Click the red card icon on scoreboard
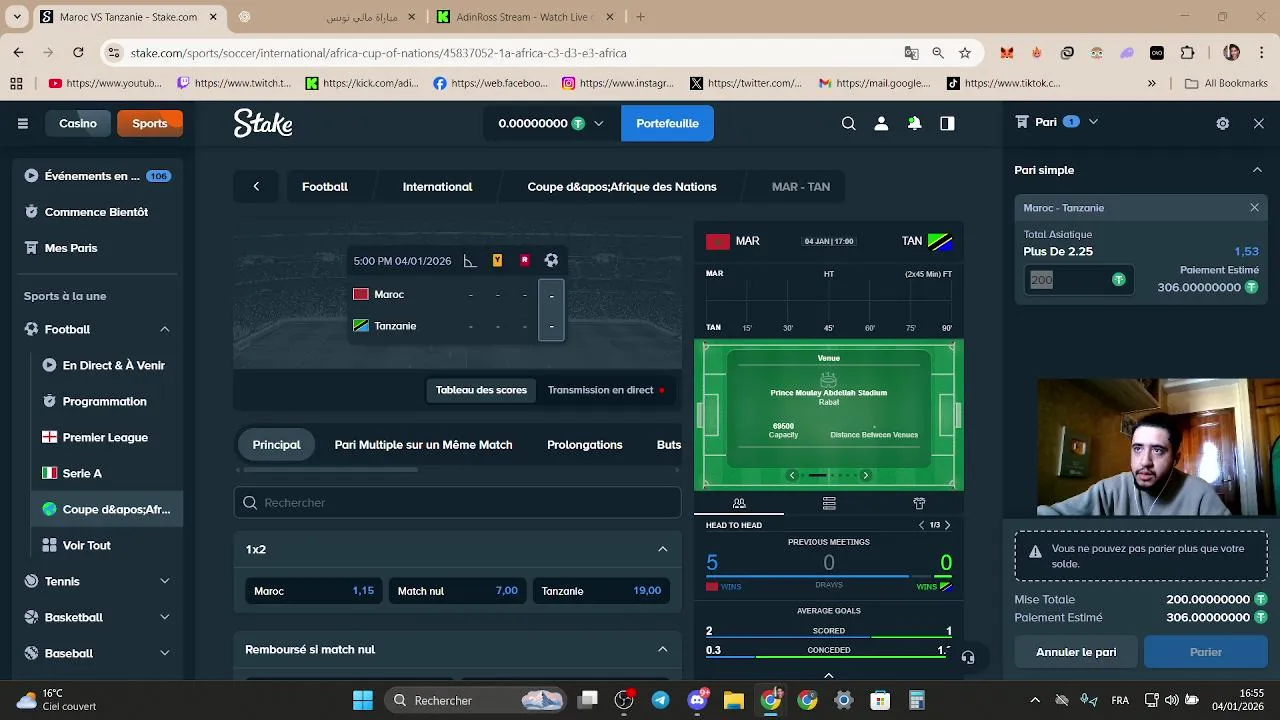The width and height of the screenshot is (1280, 720). 524,261
